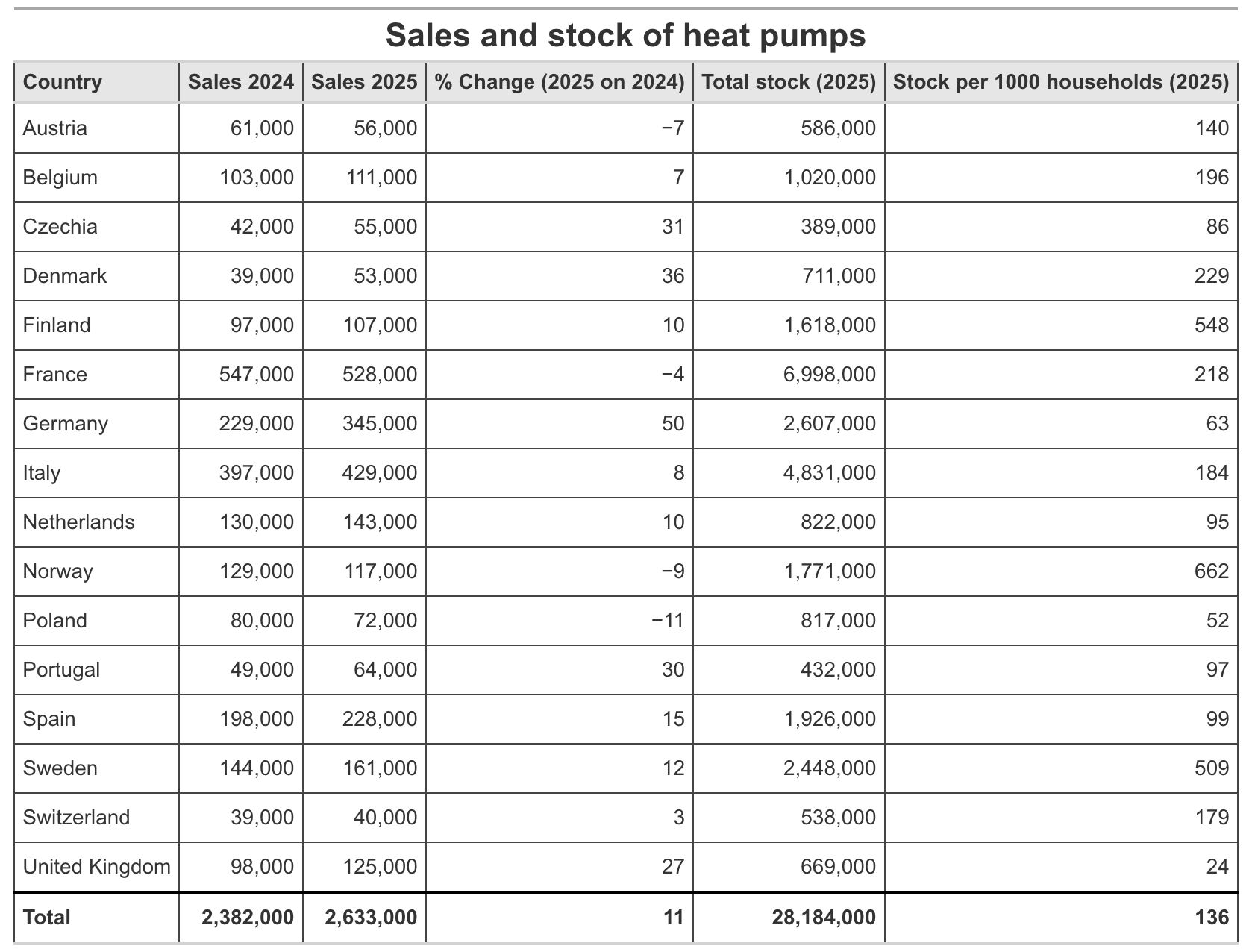The width and height of the screenshot is (1252, 952).
Task: Select Finland's 97,000 Sales 2024 cell
Action: pyautogui.click(x=261, y=325)
